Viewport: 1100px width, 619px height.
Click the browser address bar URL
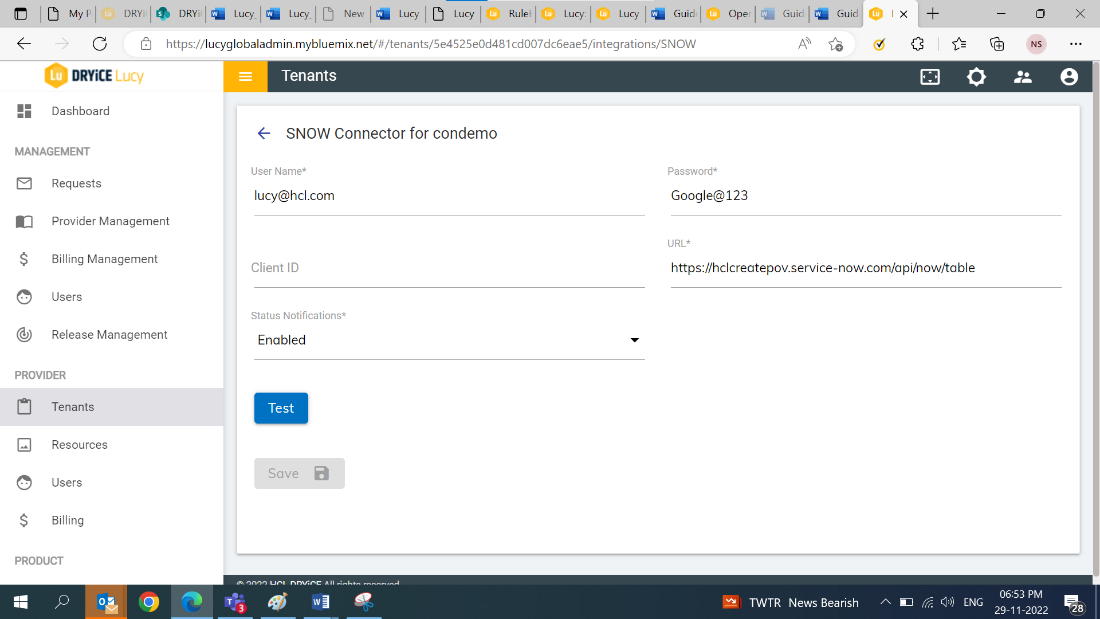431,44
